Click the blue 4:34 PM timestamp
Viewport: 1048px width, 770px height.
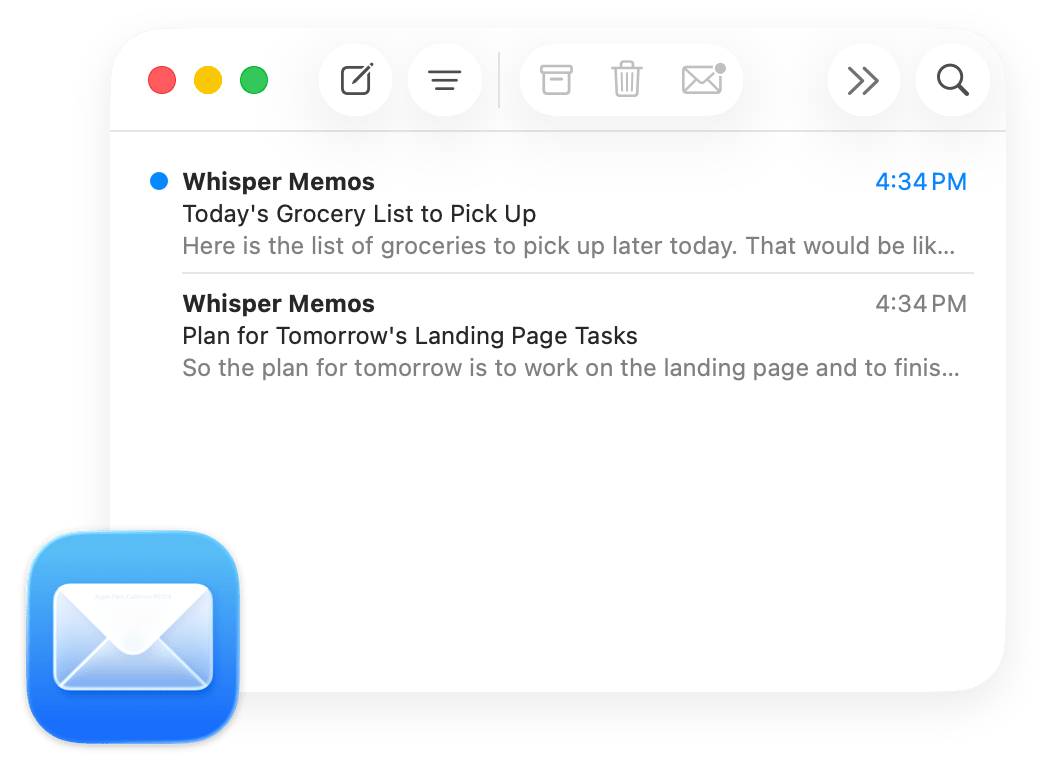point(920,181)
